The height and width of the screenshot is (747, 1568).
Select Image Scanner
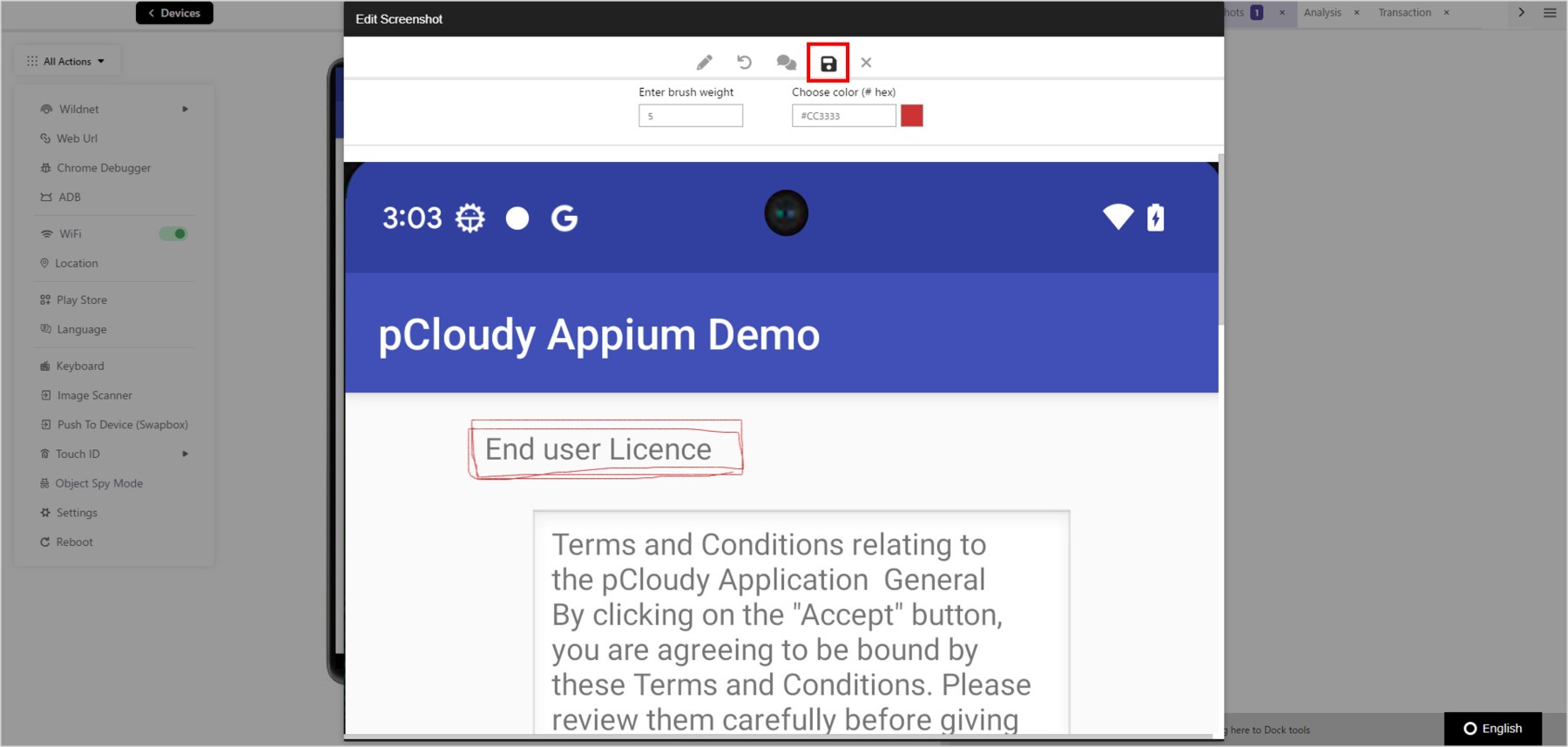point(94,395)
